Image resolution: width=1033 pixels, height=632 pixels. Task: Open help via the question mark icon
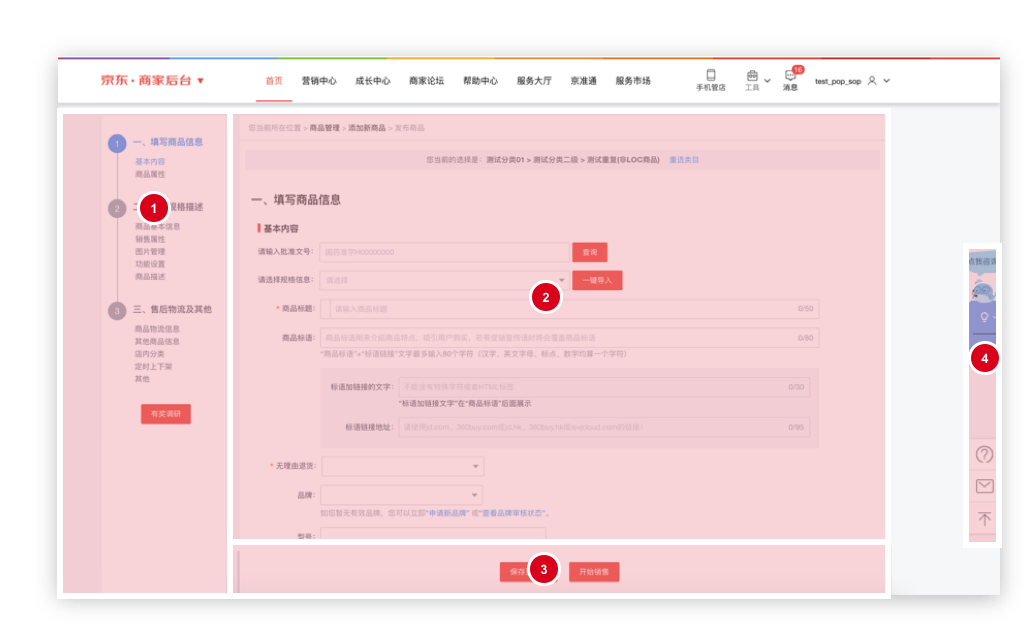pyautogui.click(x=984, y=455)
